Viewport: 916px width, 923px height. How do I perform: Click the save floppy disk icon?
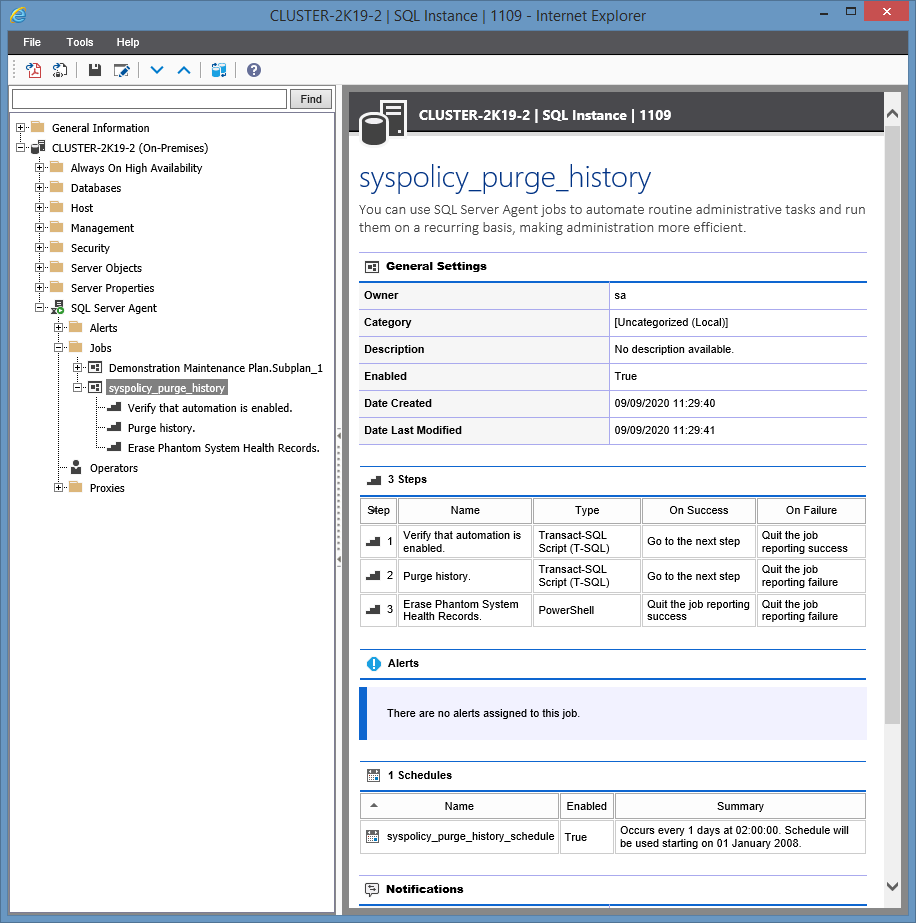[x=95, y=70]
